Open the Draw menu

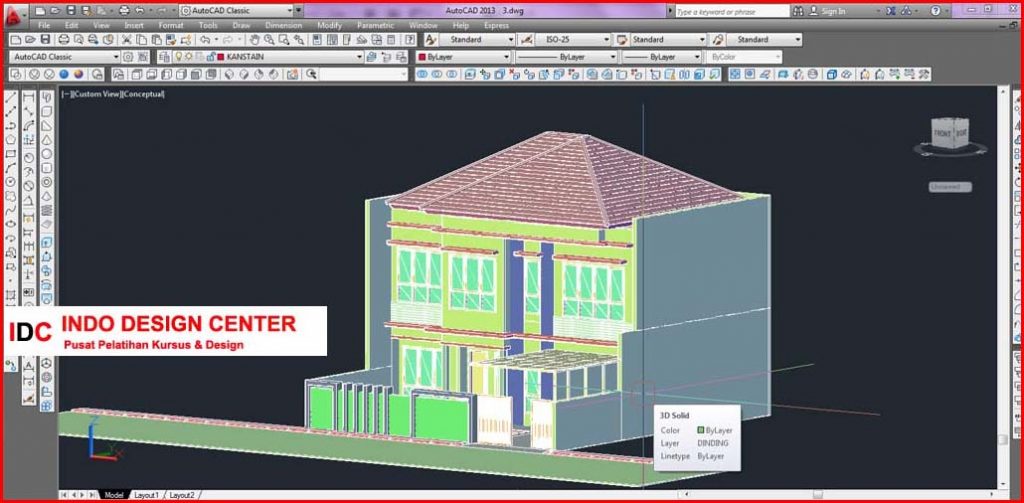(x=241, y=25)
